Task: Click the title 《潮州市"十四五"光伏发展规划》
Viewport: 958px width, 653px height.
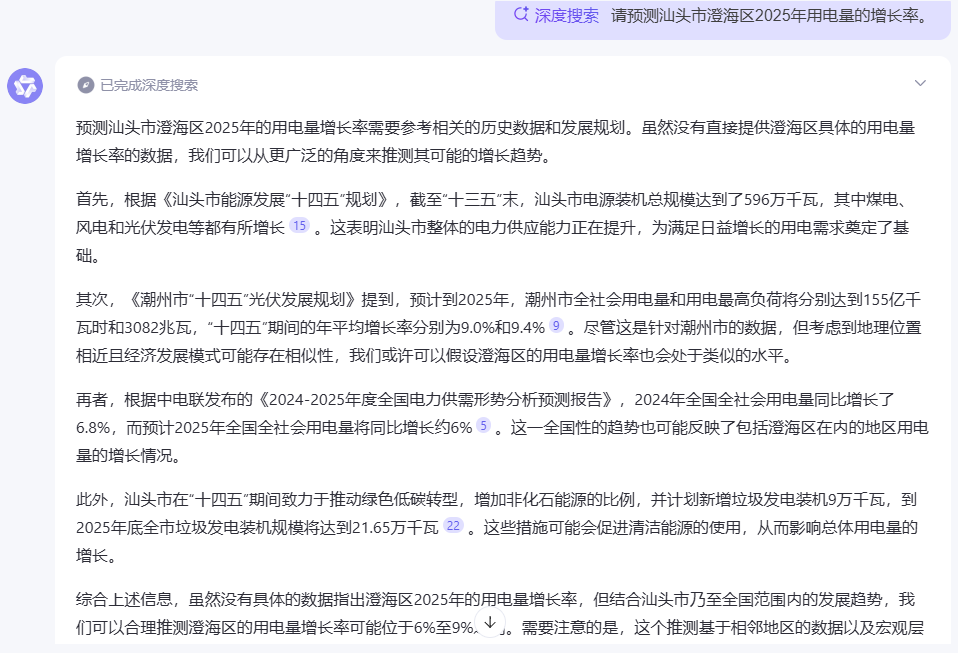Action: (242, 298)
